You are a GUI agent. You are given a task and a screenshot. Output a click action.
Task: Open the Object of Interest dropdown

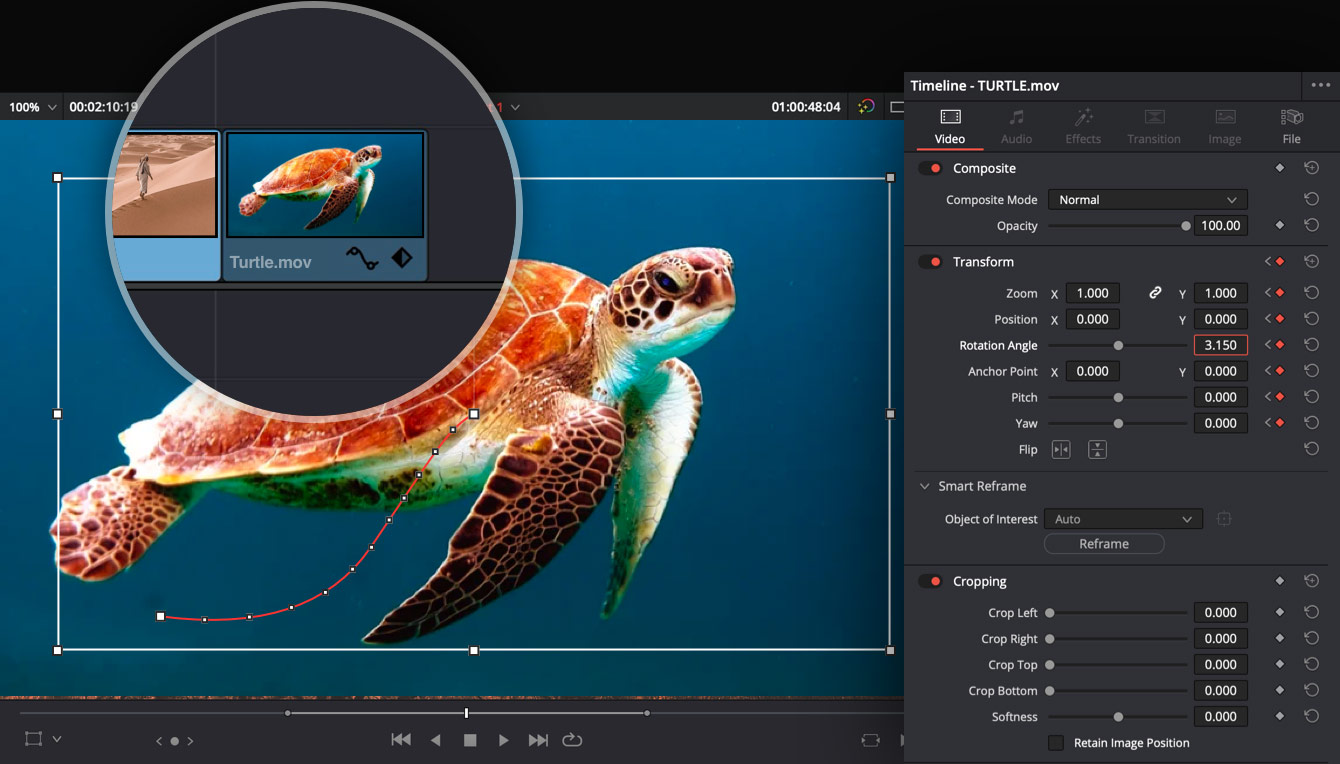(1122, 518)
